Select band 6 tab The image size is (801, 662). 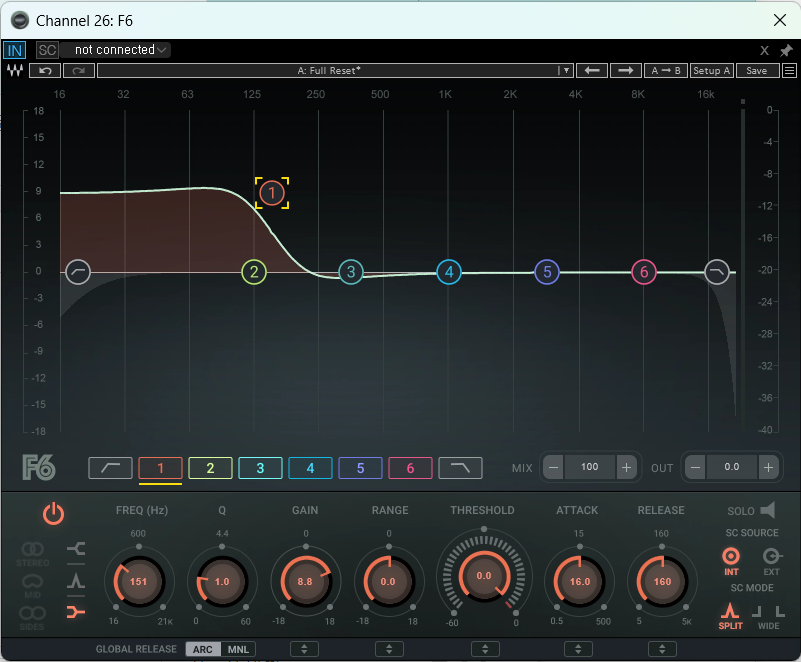(x=410, y=467)
